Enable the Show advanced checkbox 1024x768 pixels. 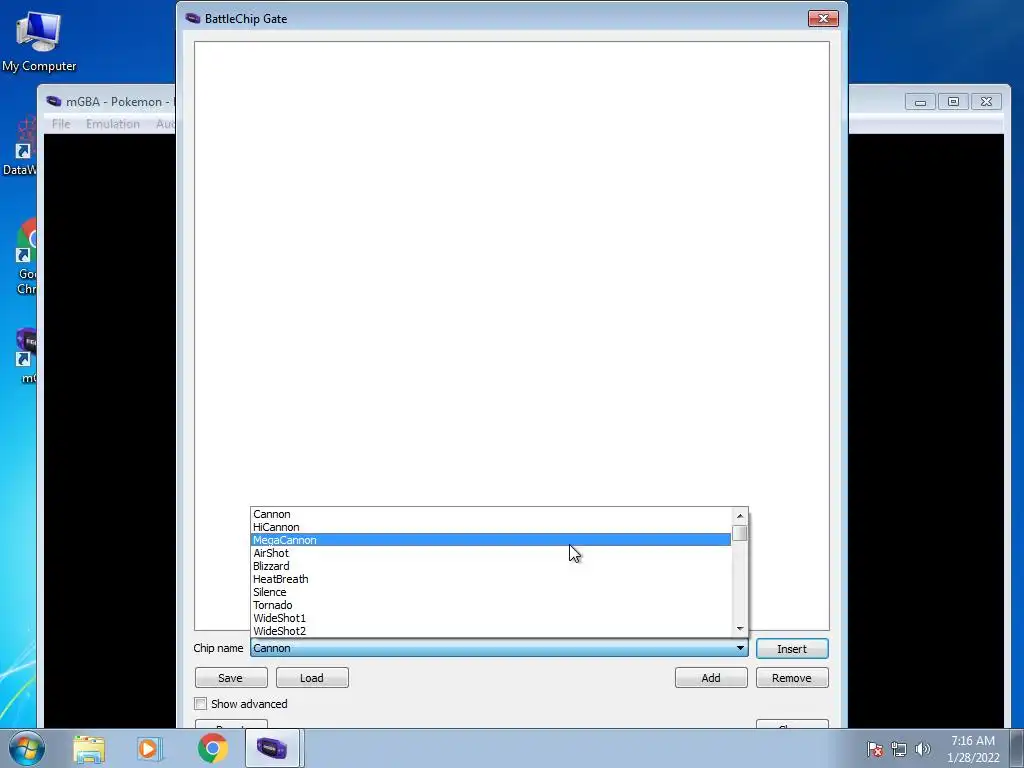[x=200, y=704]
